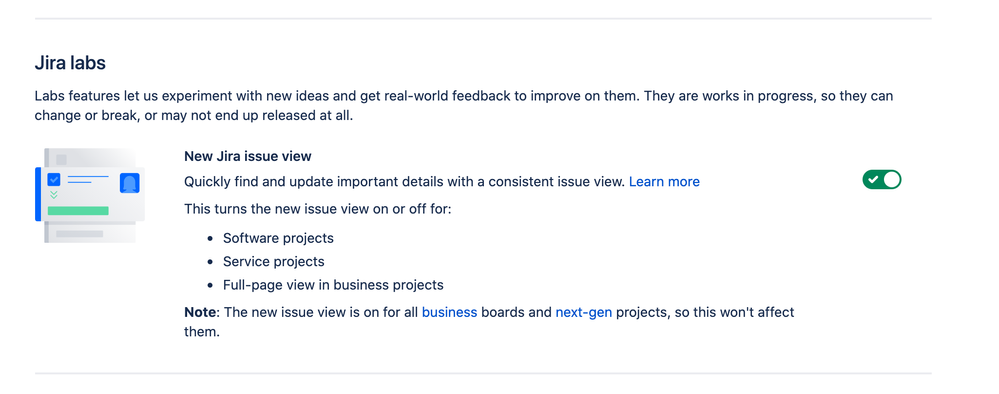Click the Jira labs section heading
This screenshot has width=999, height=394.
click(70, 63)
